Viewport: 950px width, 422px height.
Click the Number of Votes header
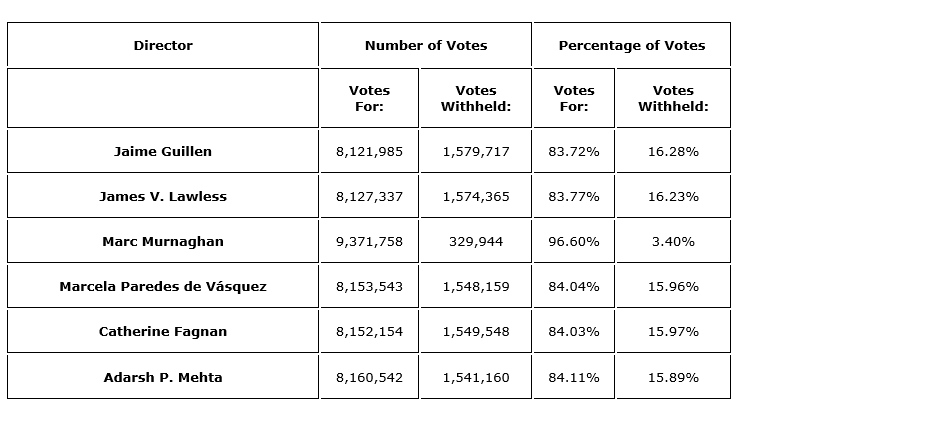coord(426,45)
